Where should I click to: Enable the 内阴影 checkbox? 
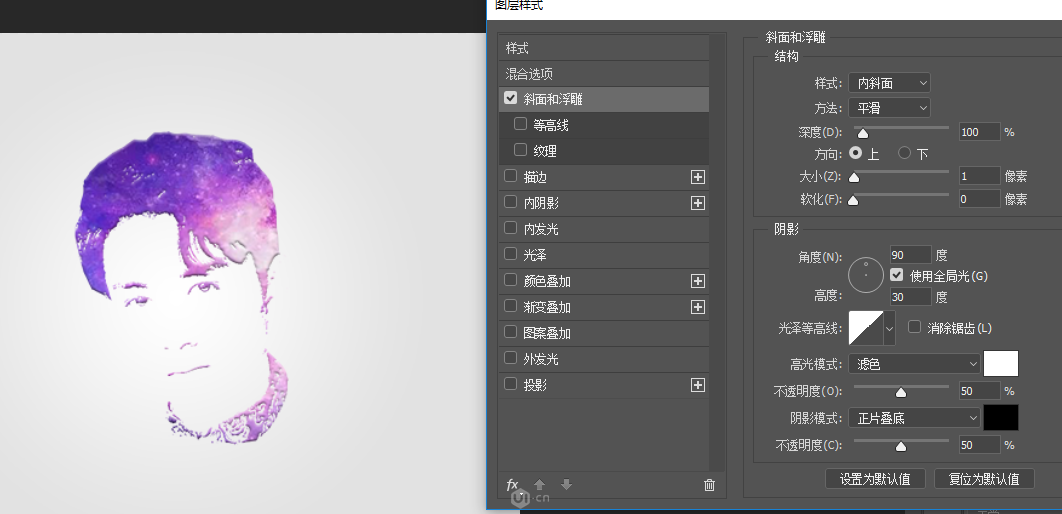click(x=511, y=202)
